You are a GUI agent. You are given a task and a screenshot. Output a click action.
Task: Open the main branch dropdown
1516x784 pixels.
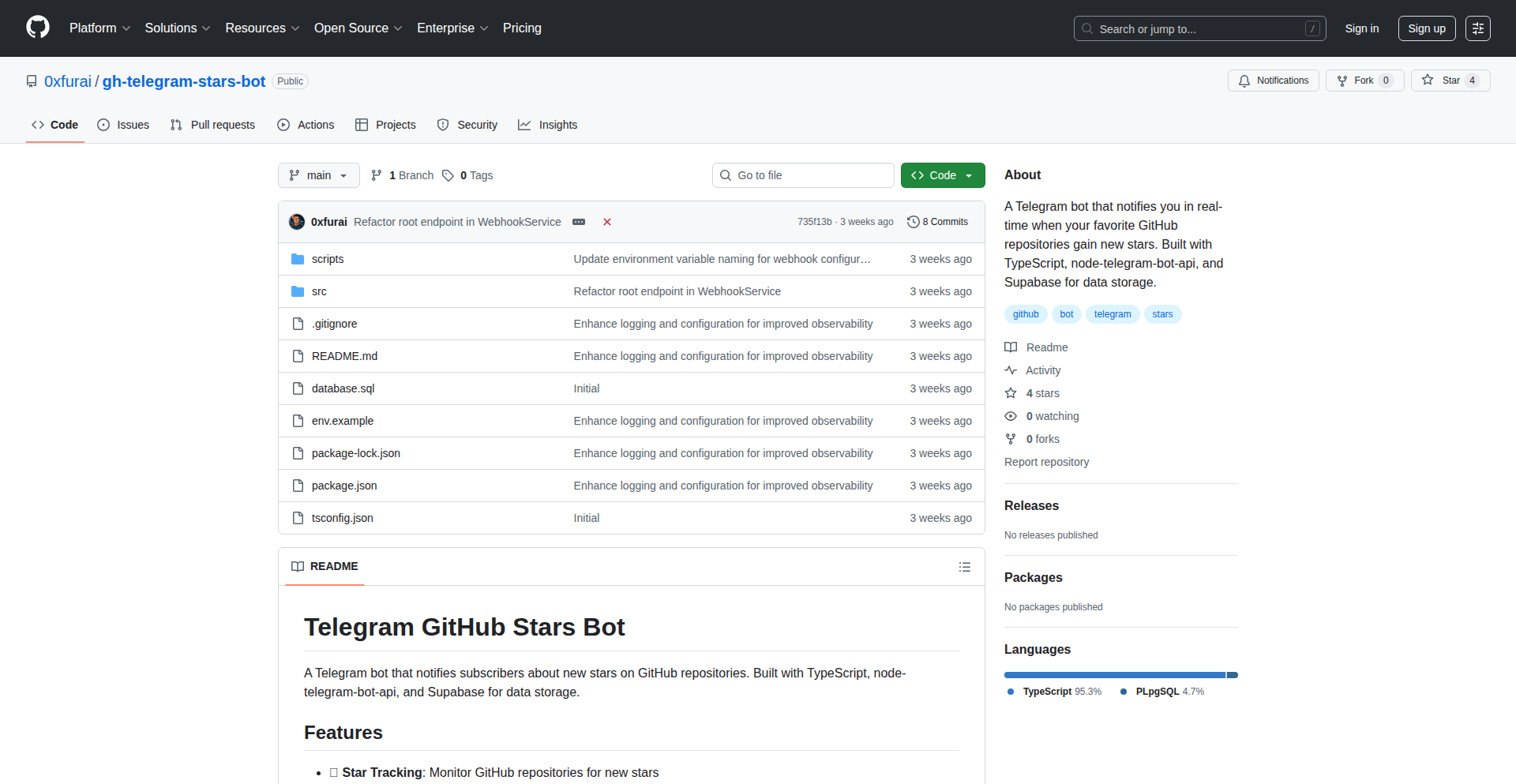pyautogui.click(x=318, y=175)
